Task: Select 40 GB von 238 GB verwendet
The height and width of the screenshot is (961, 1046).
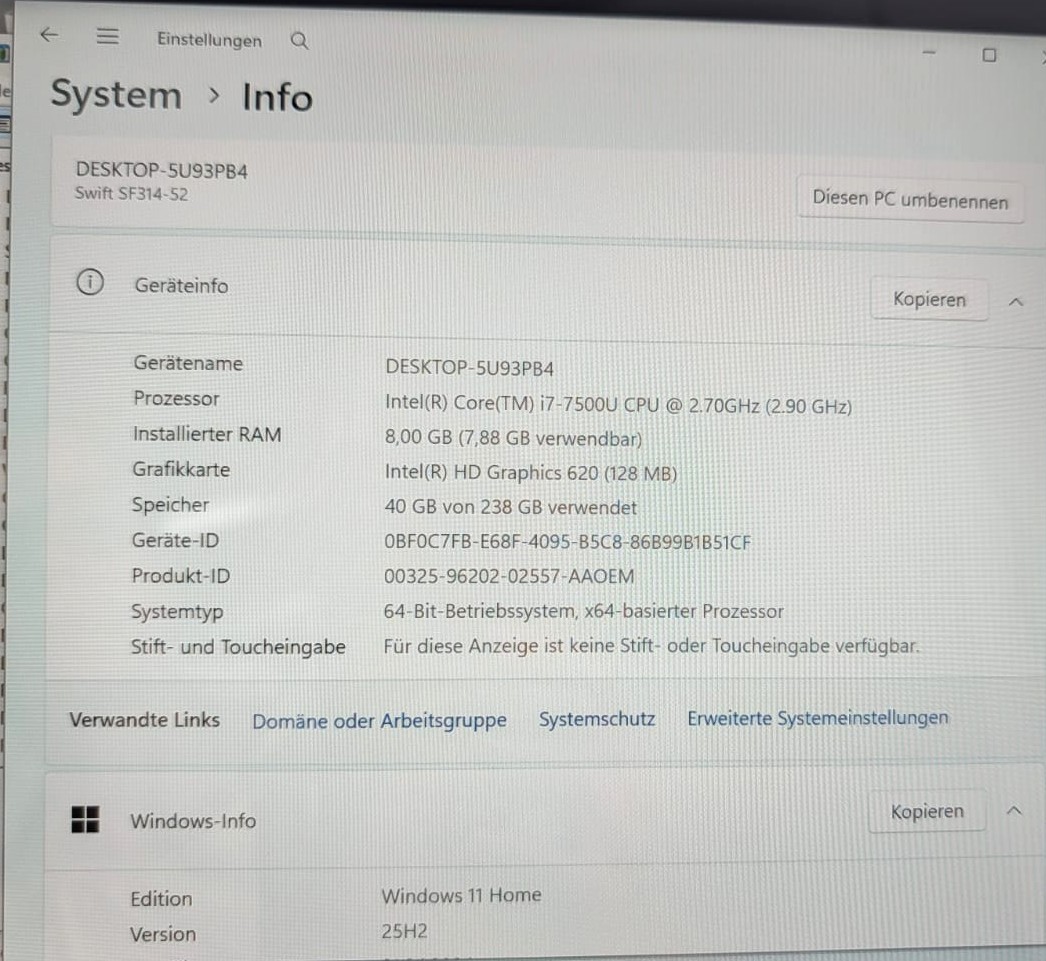Action: (510, 508)
